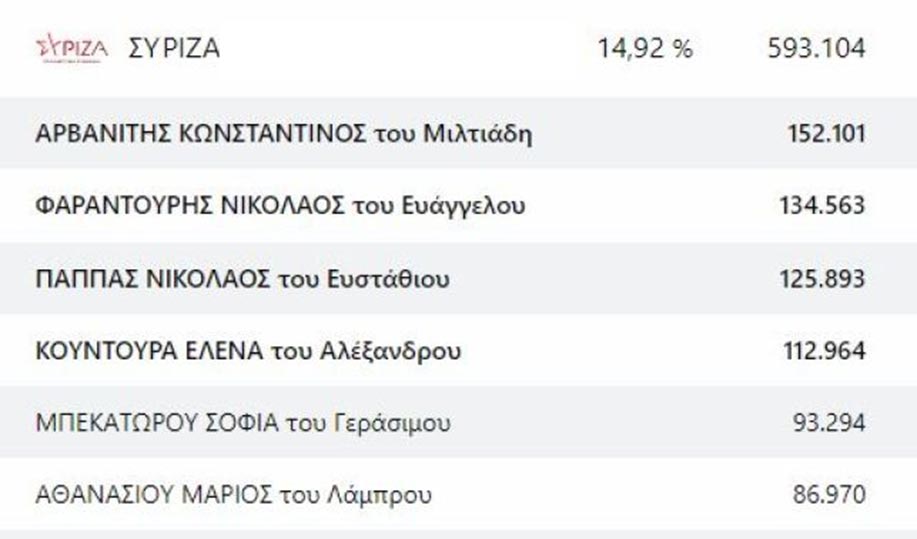
Task: Click the ΣΥΡΙΖΑ party logo
Action: pos(72,48)
